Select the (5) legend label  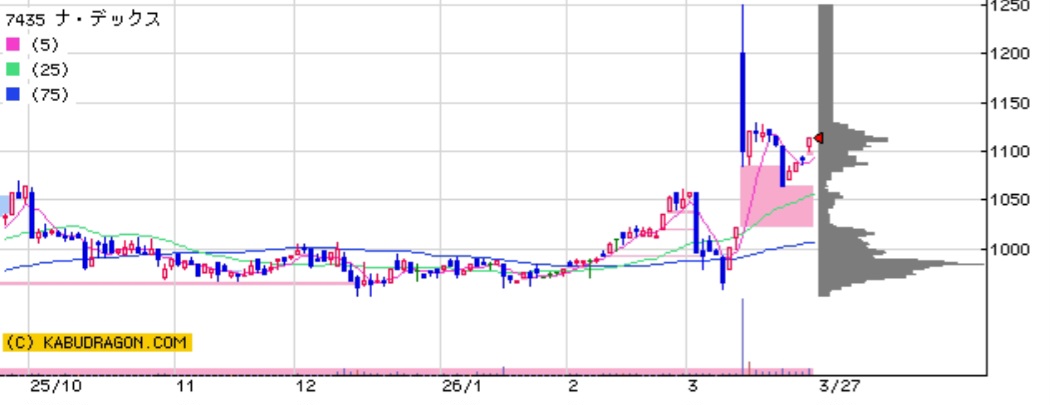click(x=45, y=45)
